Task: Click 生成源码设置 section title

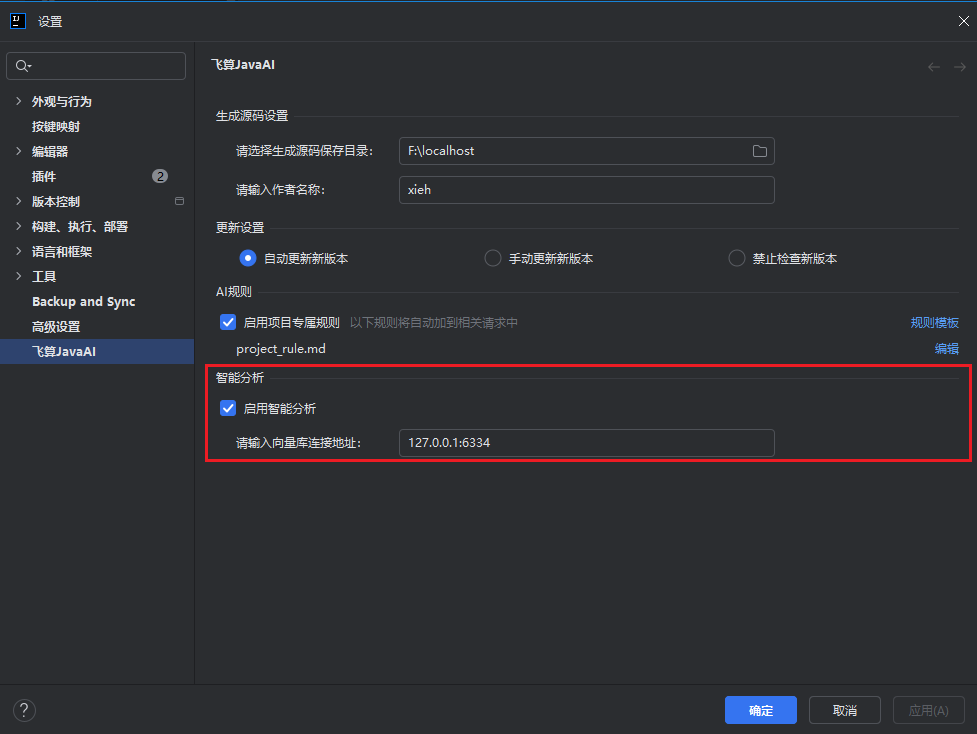Action: click(252, 116)
